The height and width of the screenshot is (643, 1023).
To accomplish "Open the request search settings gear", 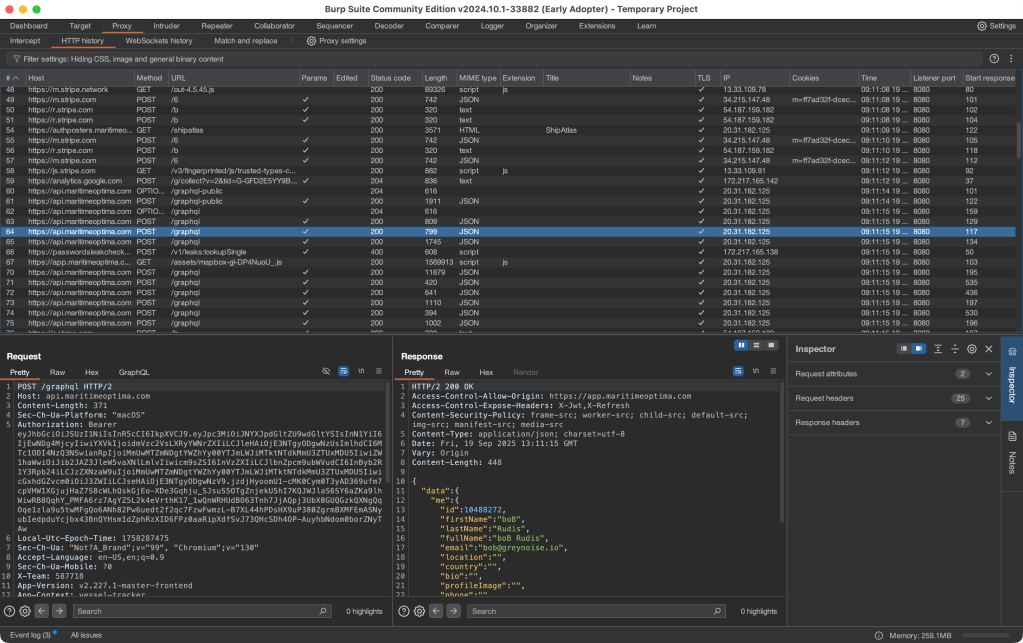I will 25,611.
